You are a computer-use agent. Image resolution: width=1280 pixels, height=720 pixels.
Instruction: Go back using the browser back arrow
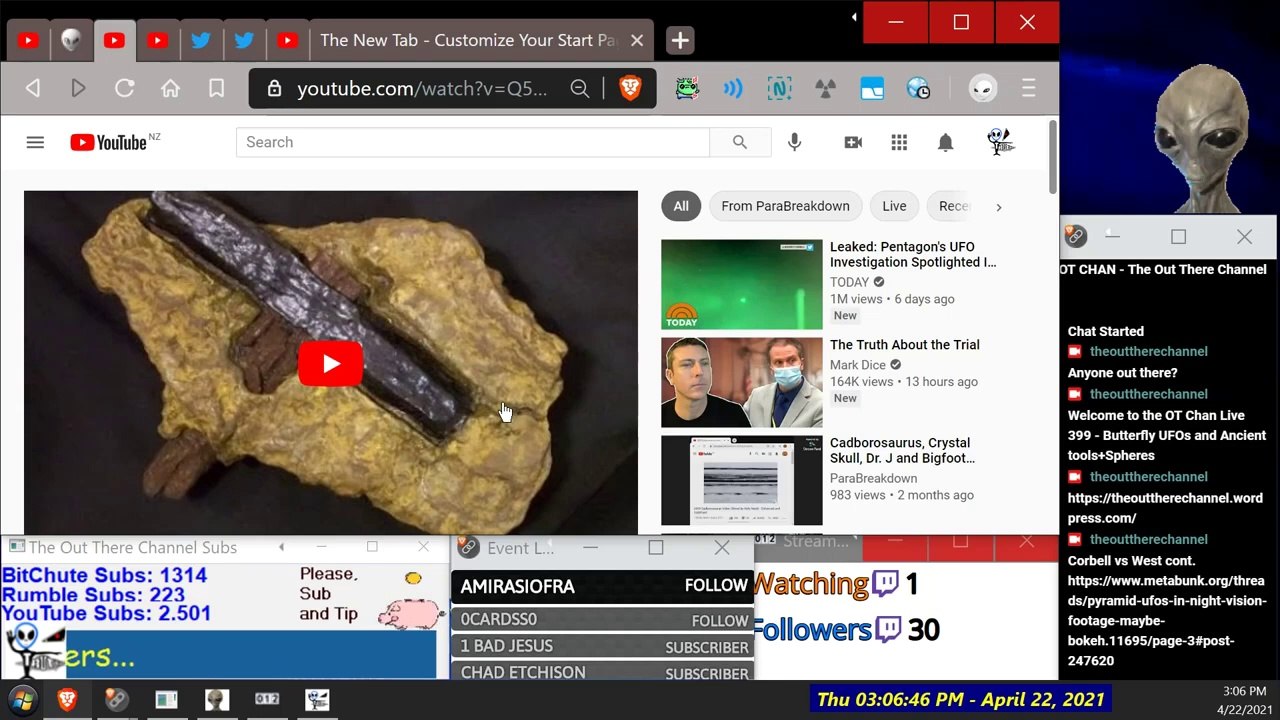(33, 89)
